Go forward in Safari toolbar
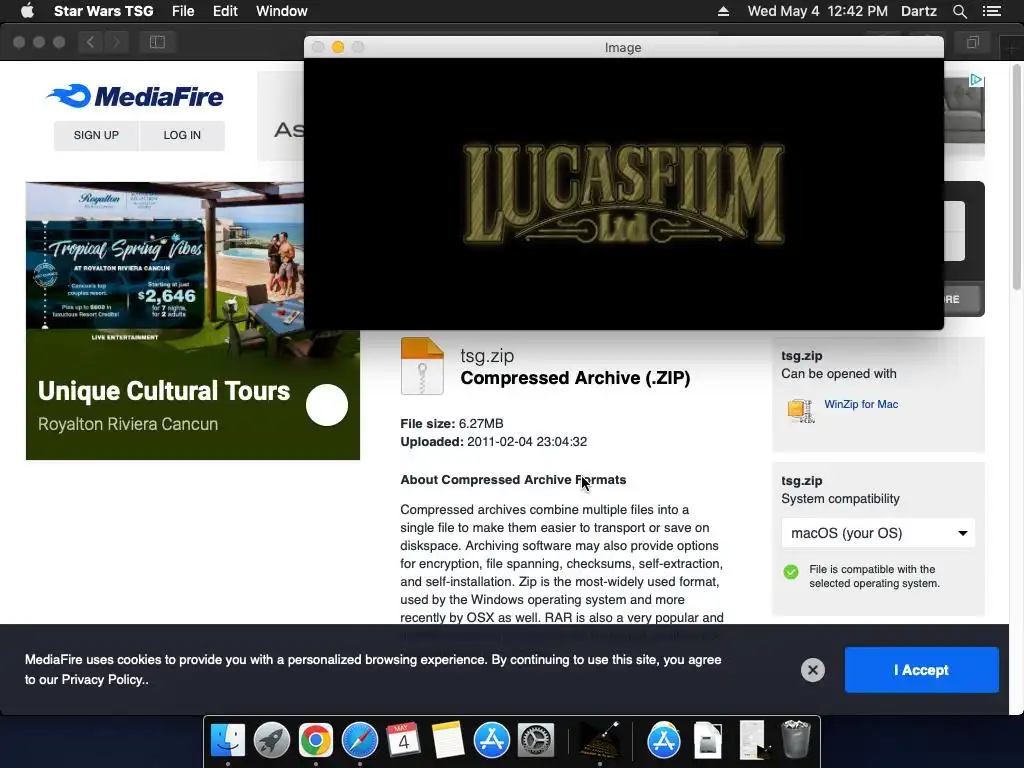Viewport: 1024px width, 768px height. [116, 42]
